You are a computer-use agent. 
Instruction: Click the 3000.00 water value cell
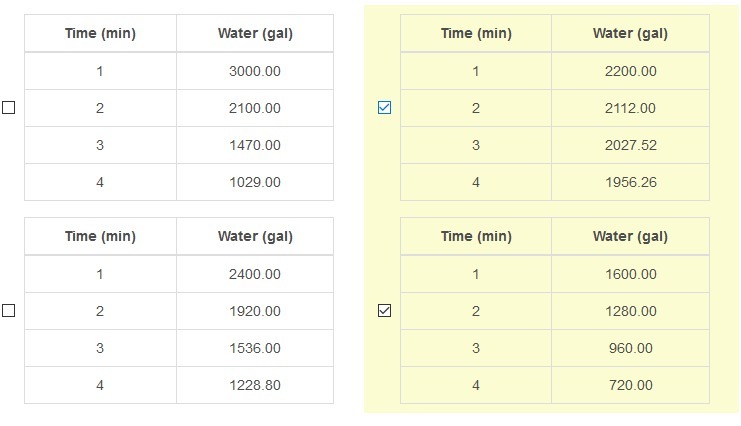[x=255, y=71]
